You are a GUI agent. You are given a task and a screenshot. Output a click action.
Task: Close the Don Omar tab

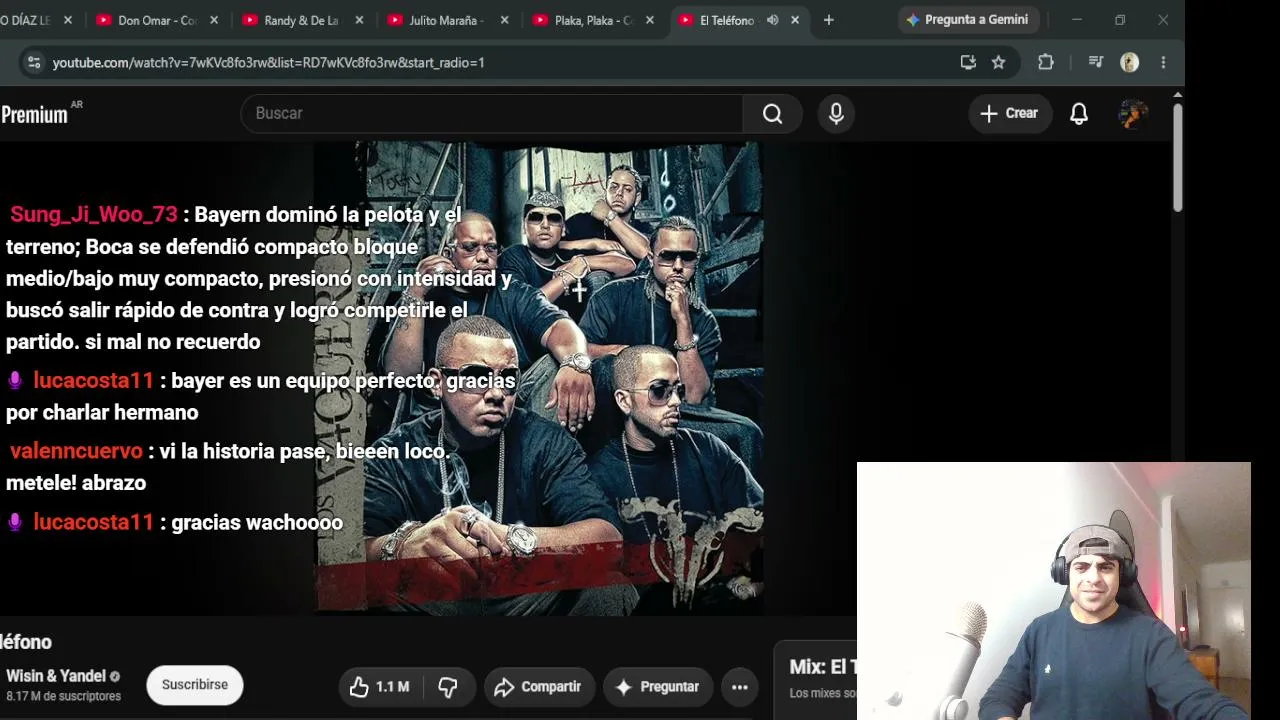[x=214, y=20]
